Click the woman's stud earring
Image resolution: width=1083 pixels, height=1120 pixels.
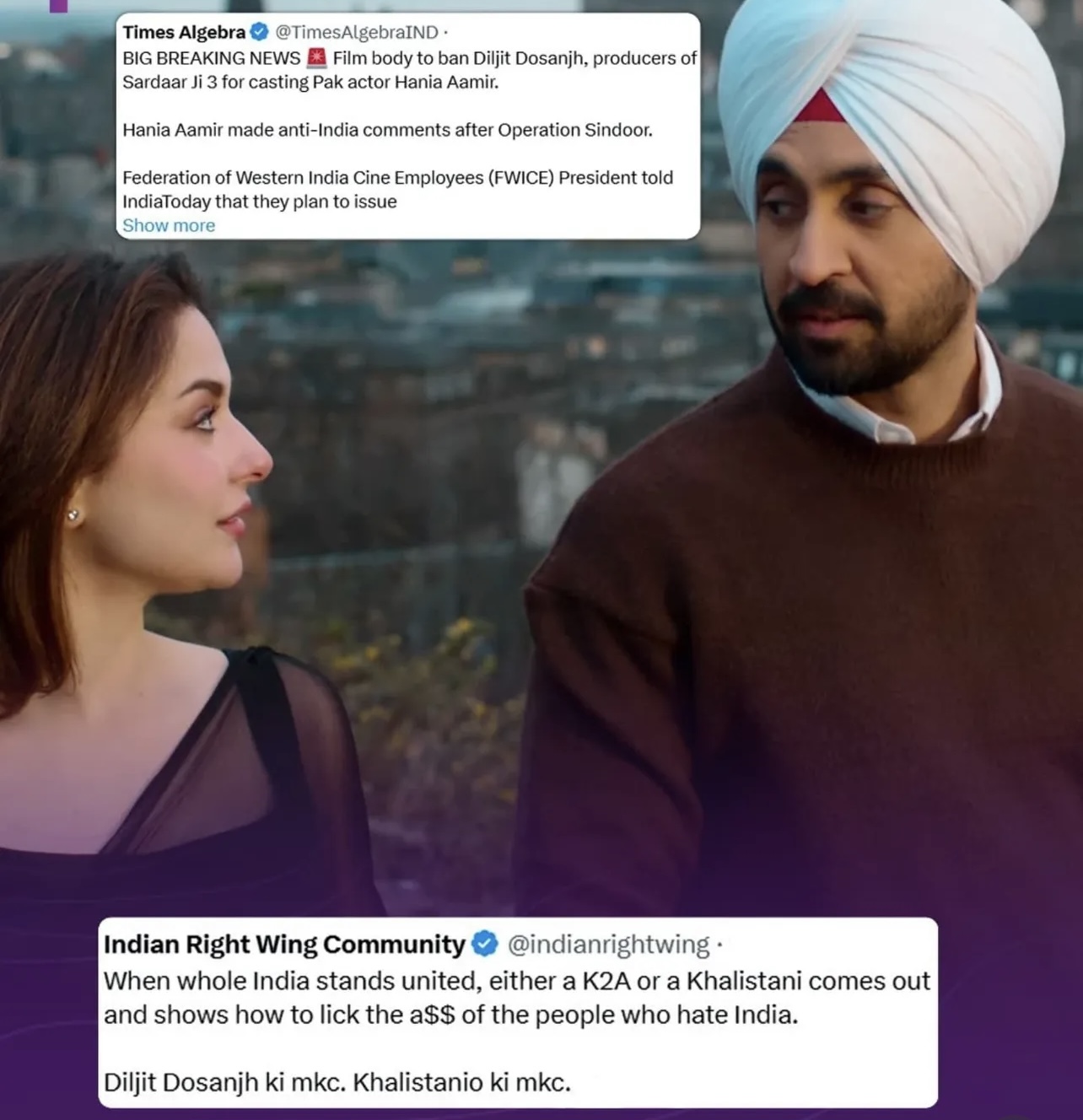pyautogui.click(x=73, y=514)
